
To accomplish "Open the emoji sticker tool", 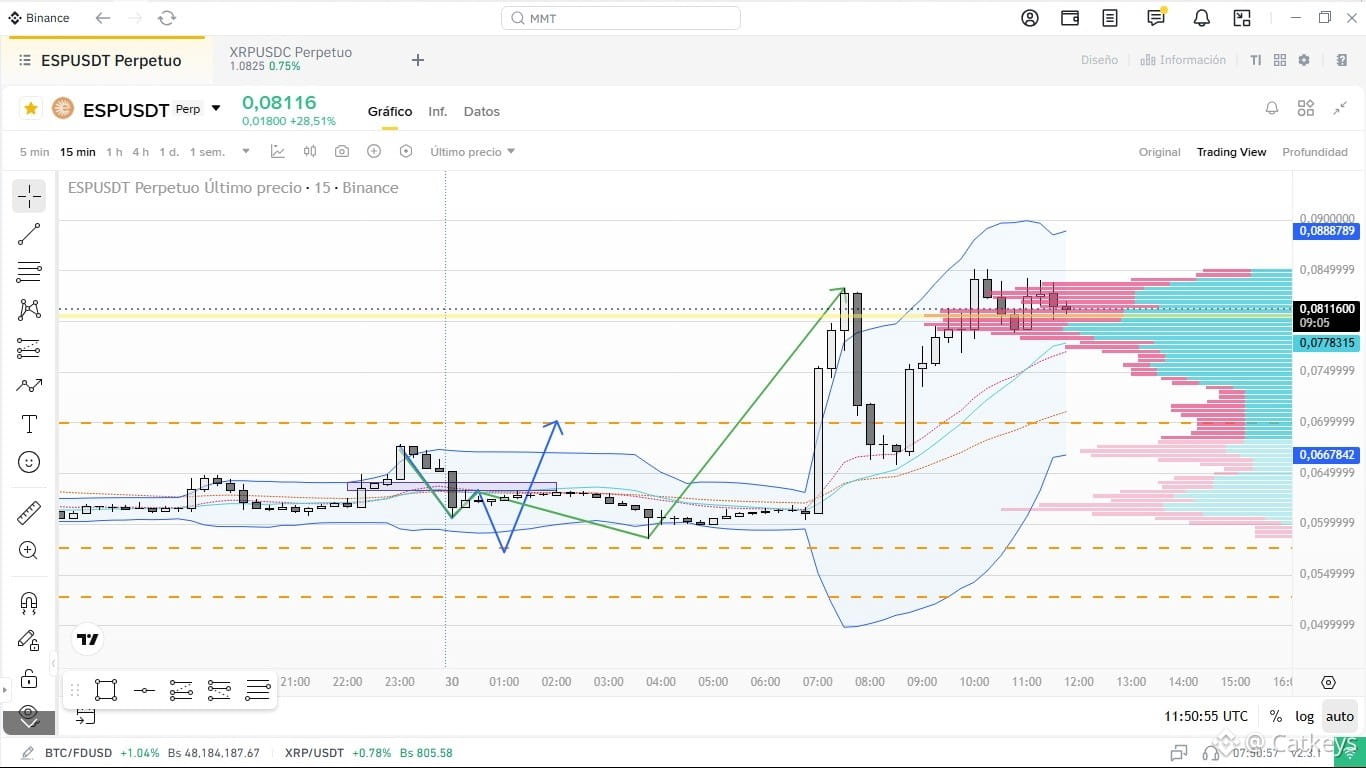I will click(x=29, y=462).
